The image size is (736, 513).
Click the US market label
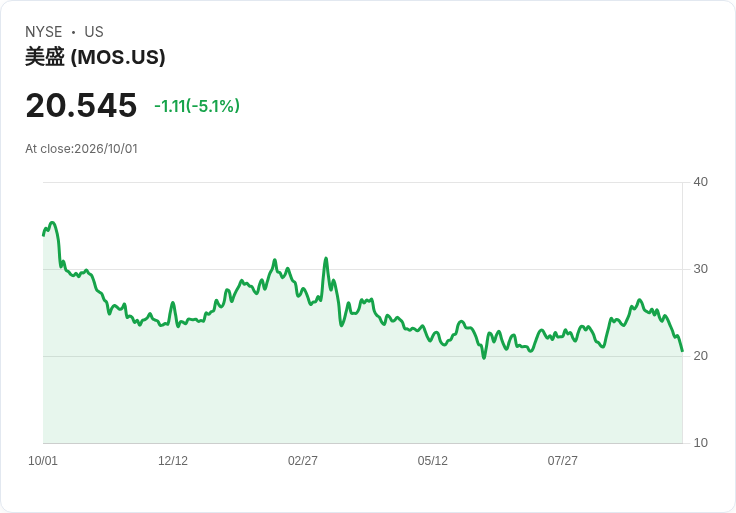[x=94, y=32]
